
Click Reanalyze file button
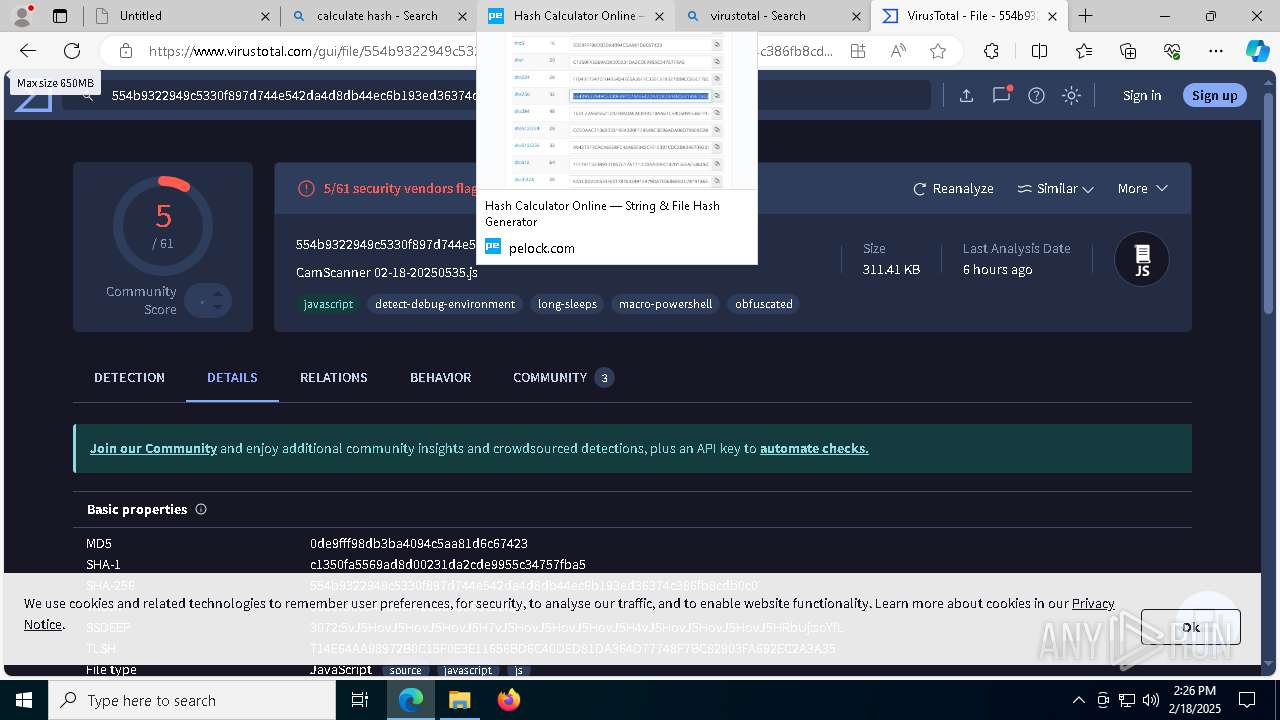point(953,188)
